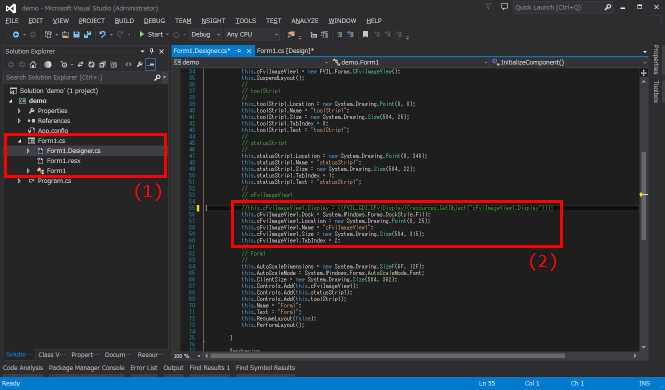The height and width of the screenshot is (390, 665).
Task: Open the Package Manager Console tab
Action: (87, 368)
